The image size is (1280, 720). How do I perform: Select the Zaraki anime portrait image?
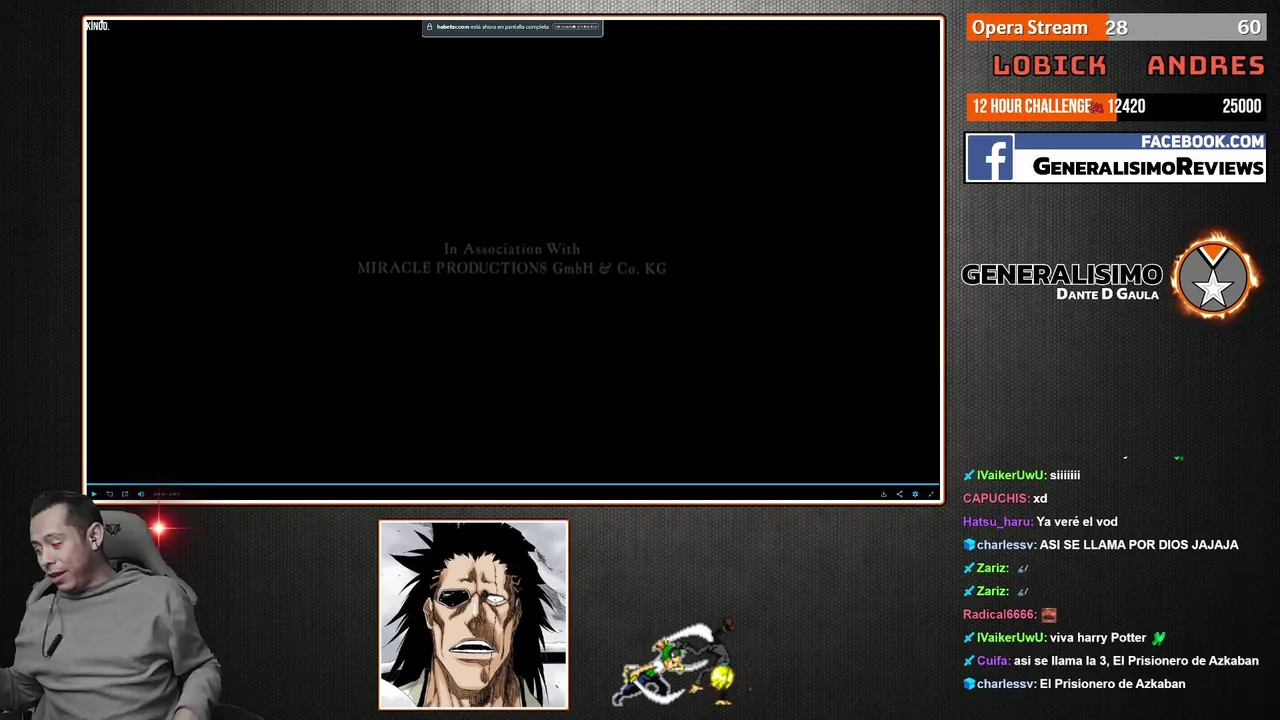[x=473, y=615]
